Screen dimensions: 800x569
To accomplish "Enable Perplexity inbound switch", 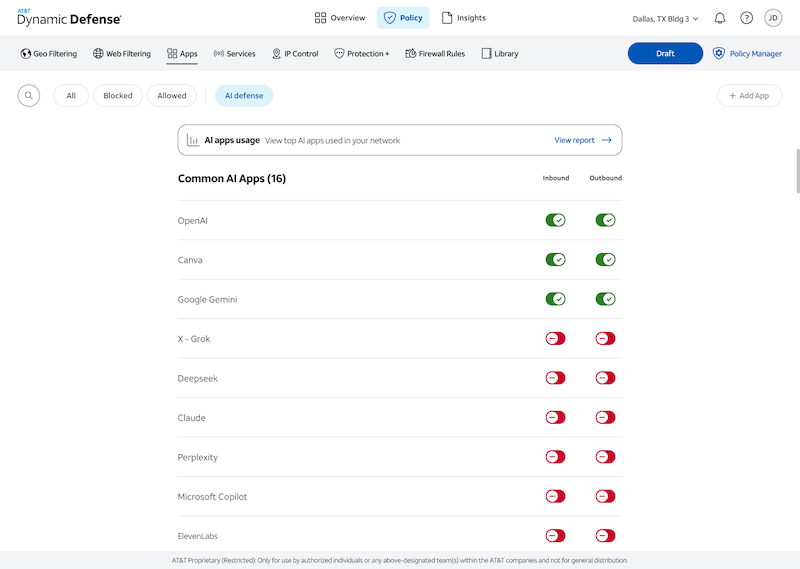I will pos(556,457).
